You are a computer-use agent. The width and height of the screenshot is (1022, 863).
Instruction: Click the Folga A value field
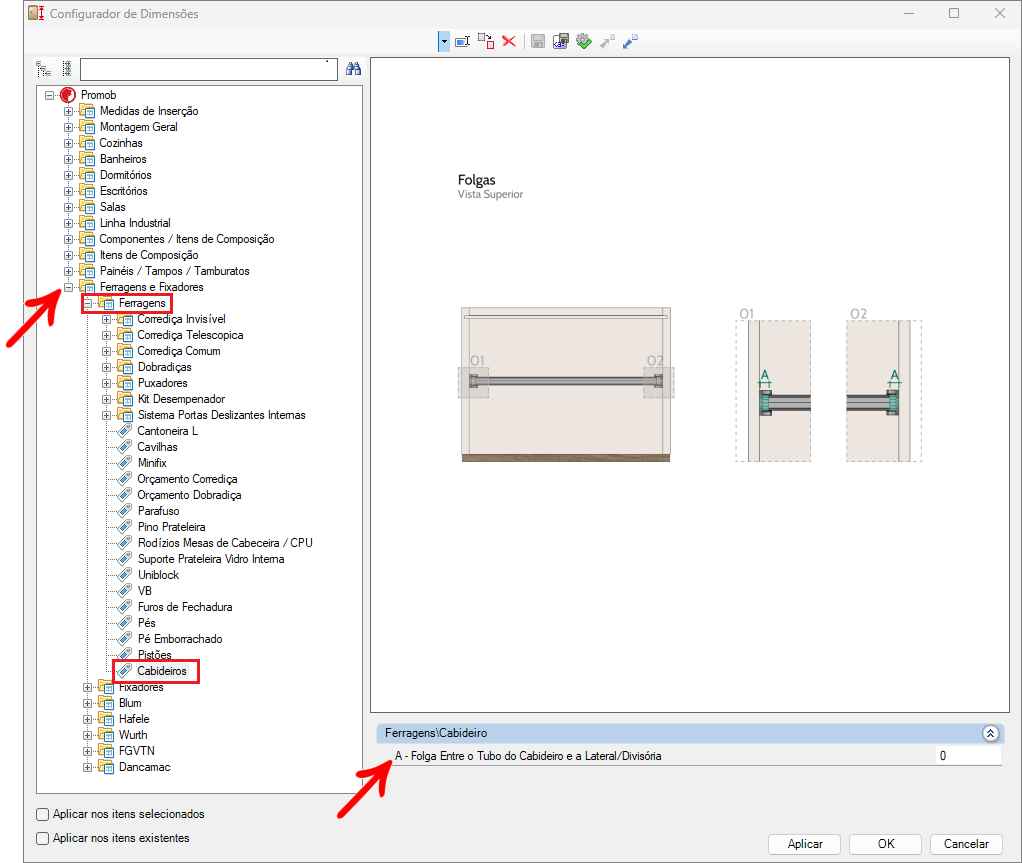[x=969, y=756]
